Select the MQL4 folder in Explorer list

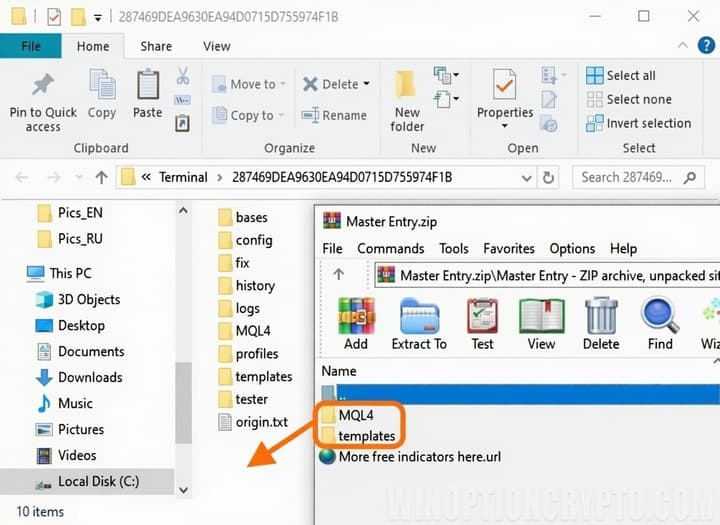tap(244, 331)
